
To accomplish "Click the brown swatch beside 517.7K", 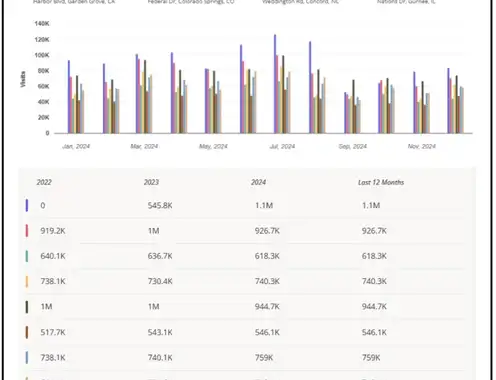I will click(x=27, y=332).
